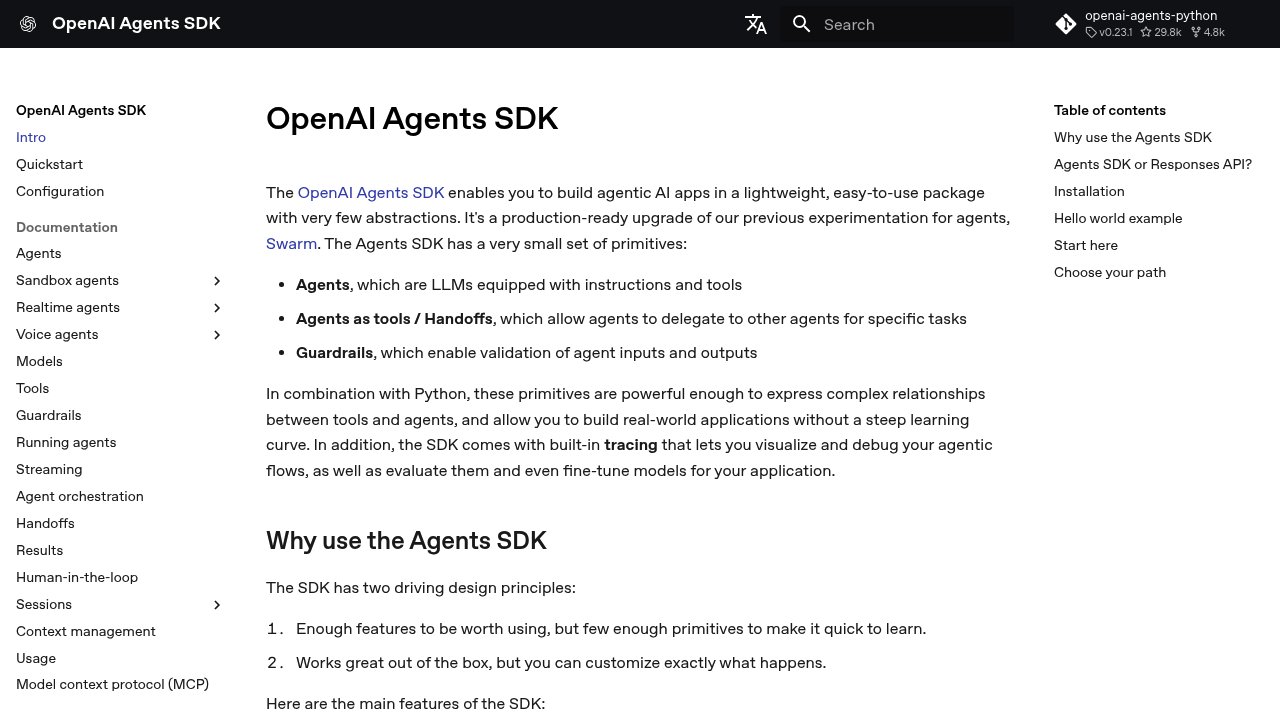The width and height of the screenshot is (1280, 720).
Task: Click the Voice agents sidebar label
Action: 57,335
